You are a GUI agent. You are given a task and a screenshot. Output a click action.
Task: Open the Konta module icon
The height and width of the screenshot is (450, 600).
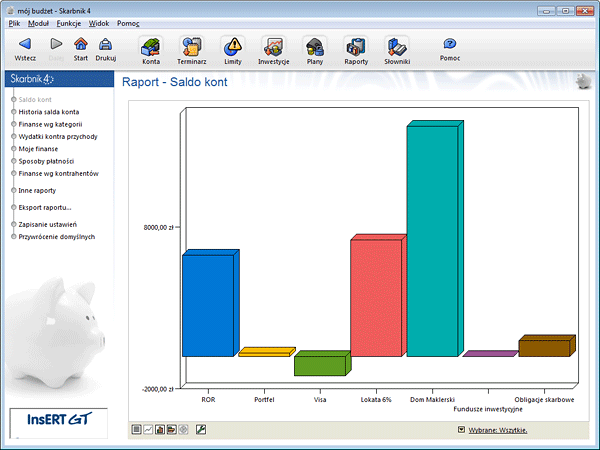(x=151, y=46)
